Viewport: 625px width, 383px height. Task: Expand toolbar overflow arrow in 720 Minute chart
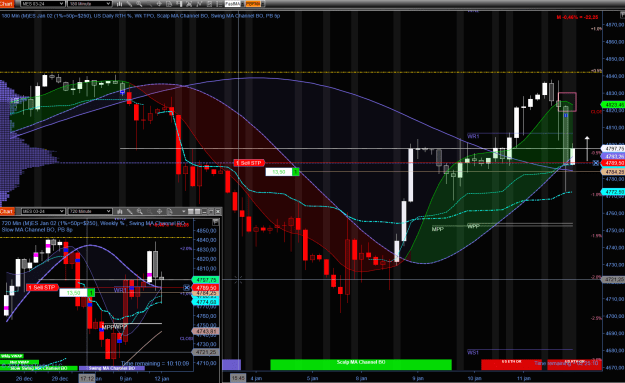pyautogui.click(x=184, y=211)
